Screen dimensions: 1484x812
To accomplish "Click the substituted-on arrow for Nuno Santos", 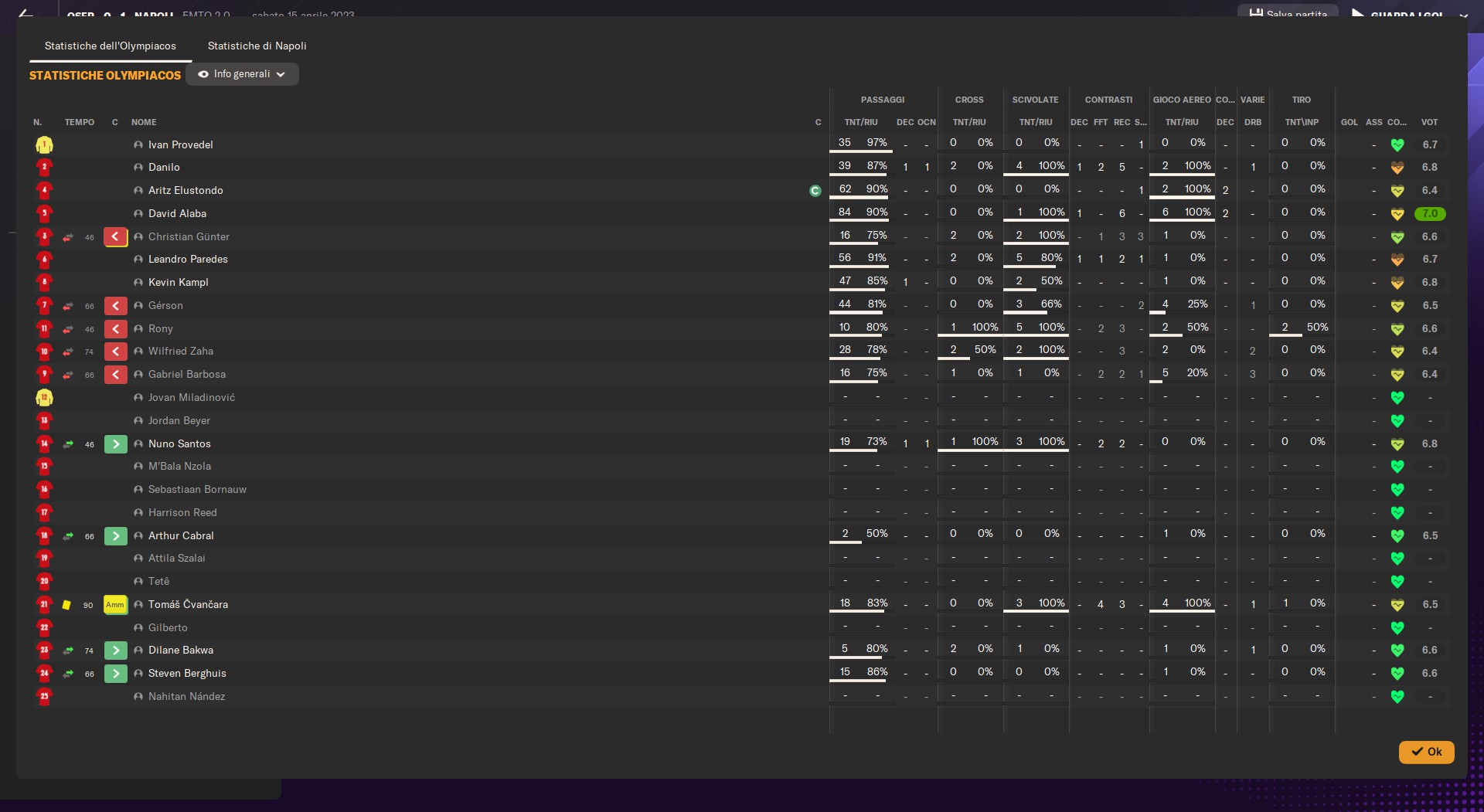I will (x=115, y=443).
